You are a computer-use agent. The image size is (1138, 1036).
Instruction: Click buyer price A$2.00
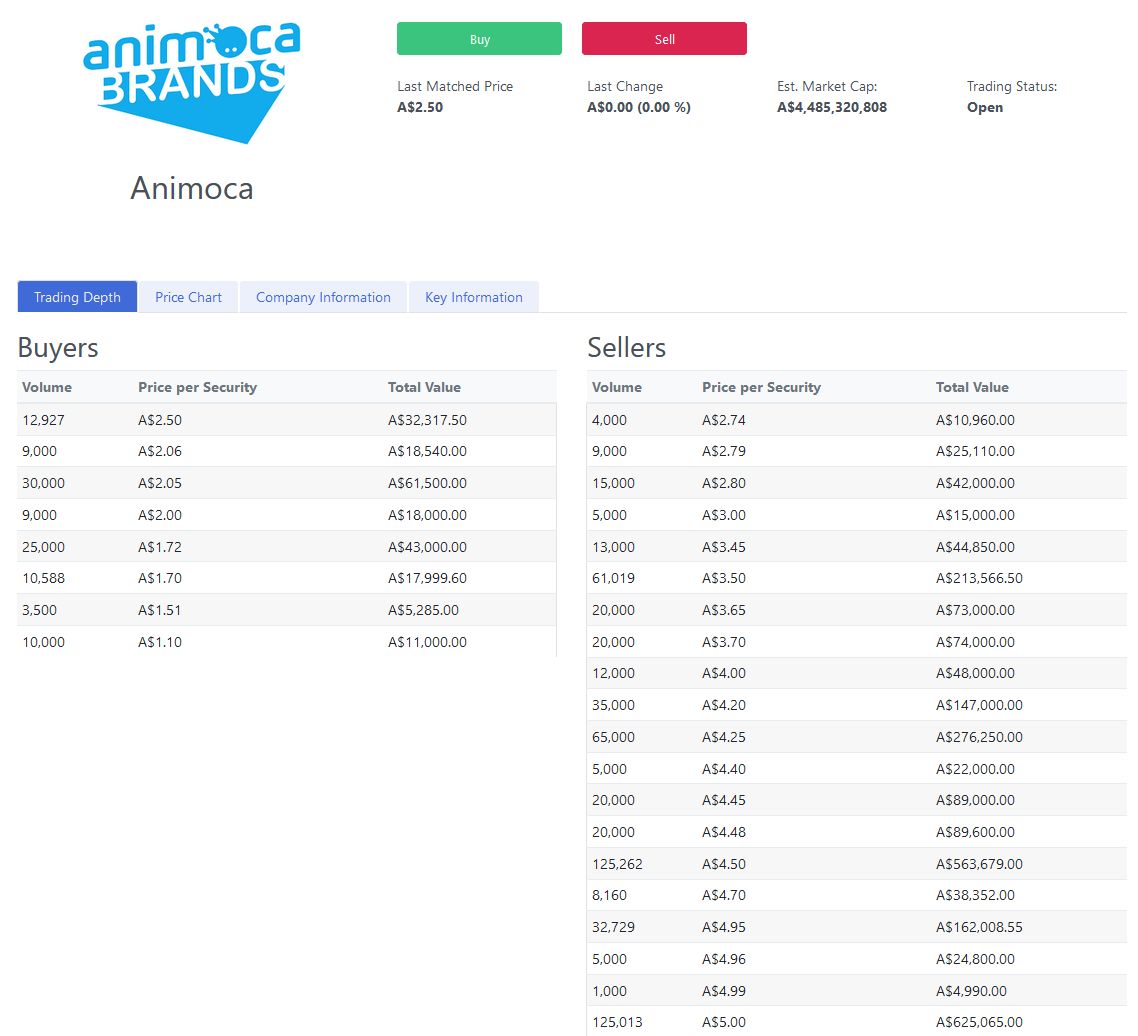click(x=160, y=515)
